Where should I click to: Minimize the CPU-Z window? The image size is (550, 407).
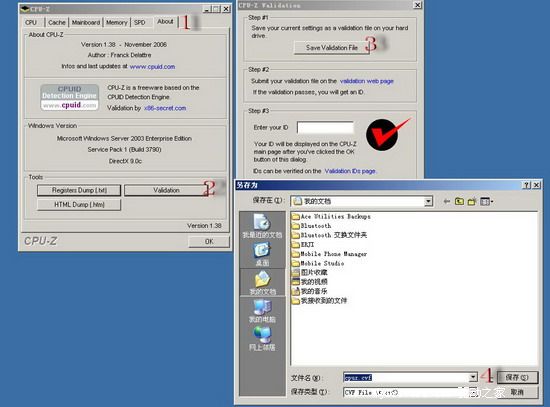tap(206, 9)
